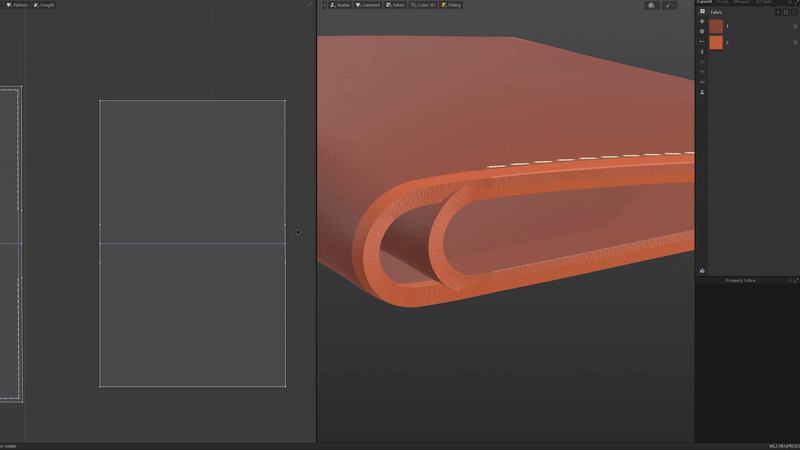The image size is (800, 450).
Task: Maximize the 2D pattern window with expand icon
Action: 309,5
